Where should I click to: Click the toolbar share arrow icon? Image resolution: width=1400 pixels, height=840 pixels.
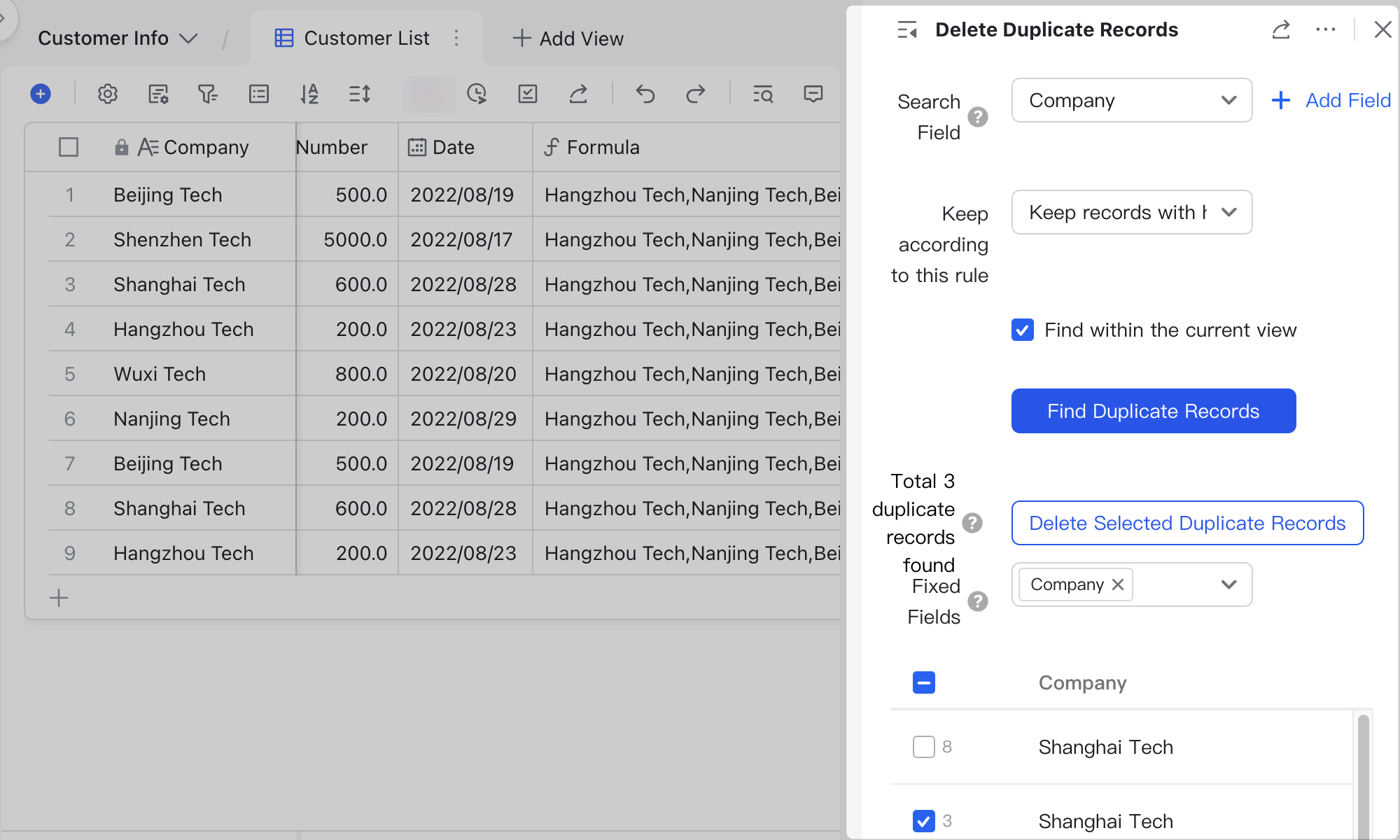tap(578, 94)
